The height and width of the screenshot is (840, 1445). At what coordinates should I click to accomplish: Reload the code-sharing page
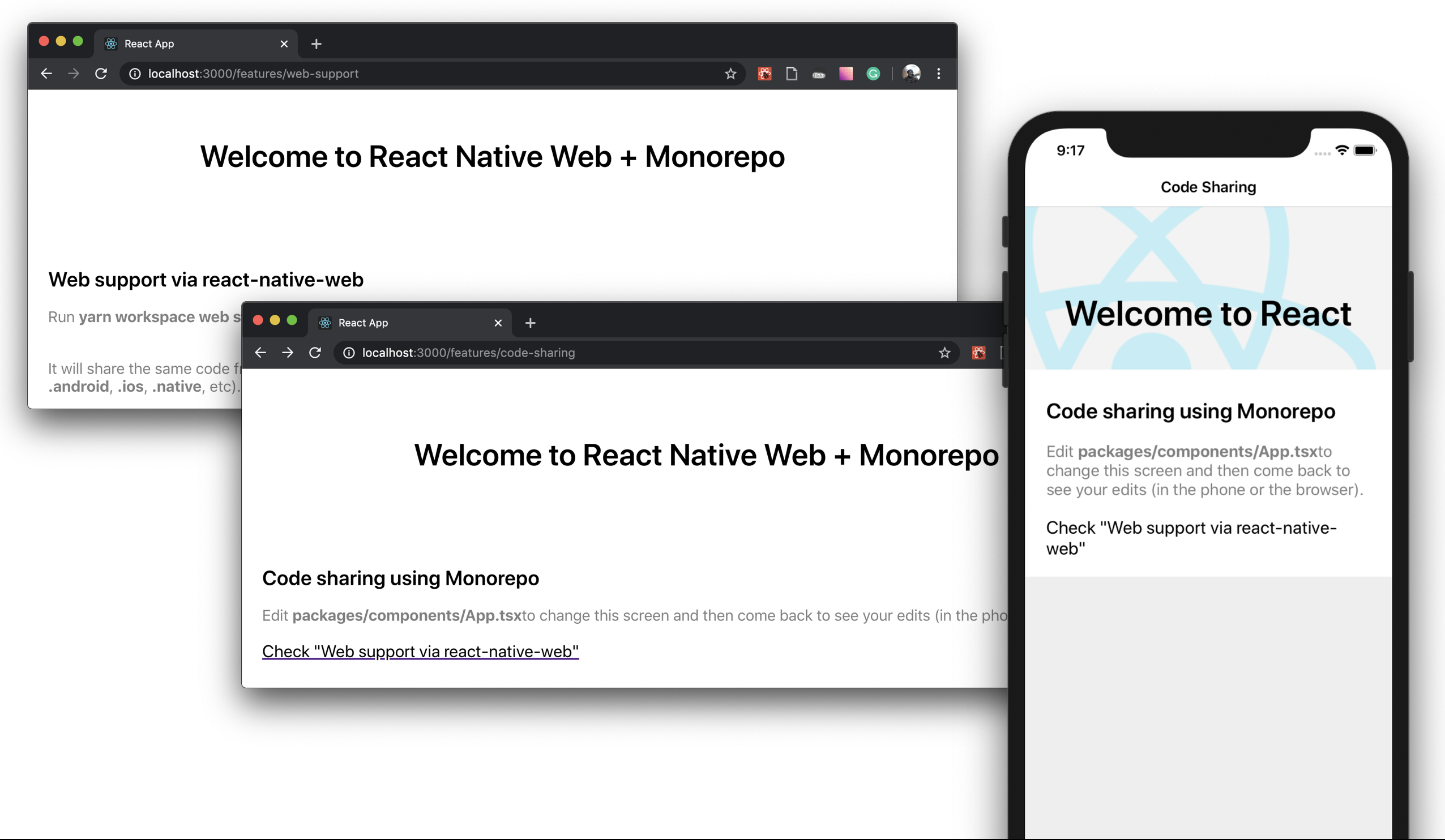[315, 353]
